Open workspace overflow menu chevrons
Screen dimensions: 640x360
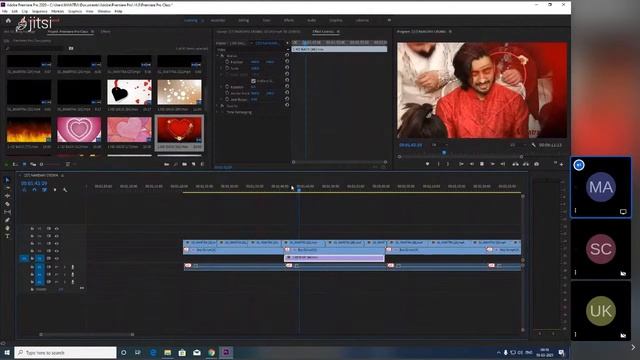pyautogui.click(x=389, y=20)
